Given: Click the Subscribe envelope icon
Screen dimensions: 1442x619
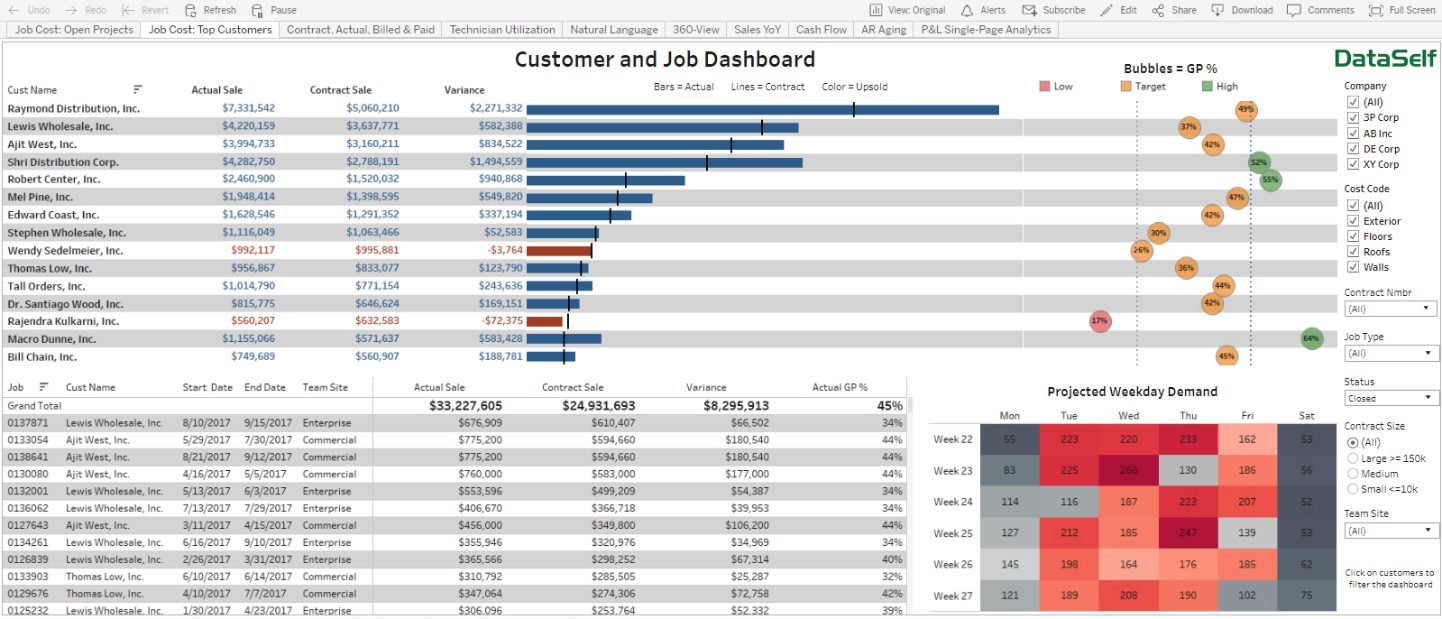Looking at the screenshot, I should click(1029, 10).
